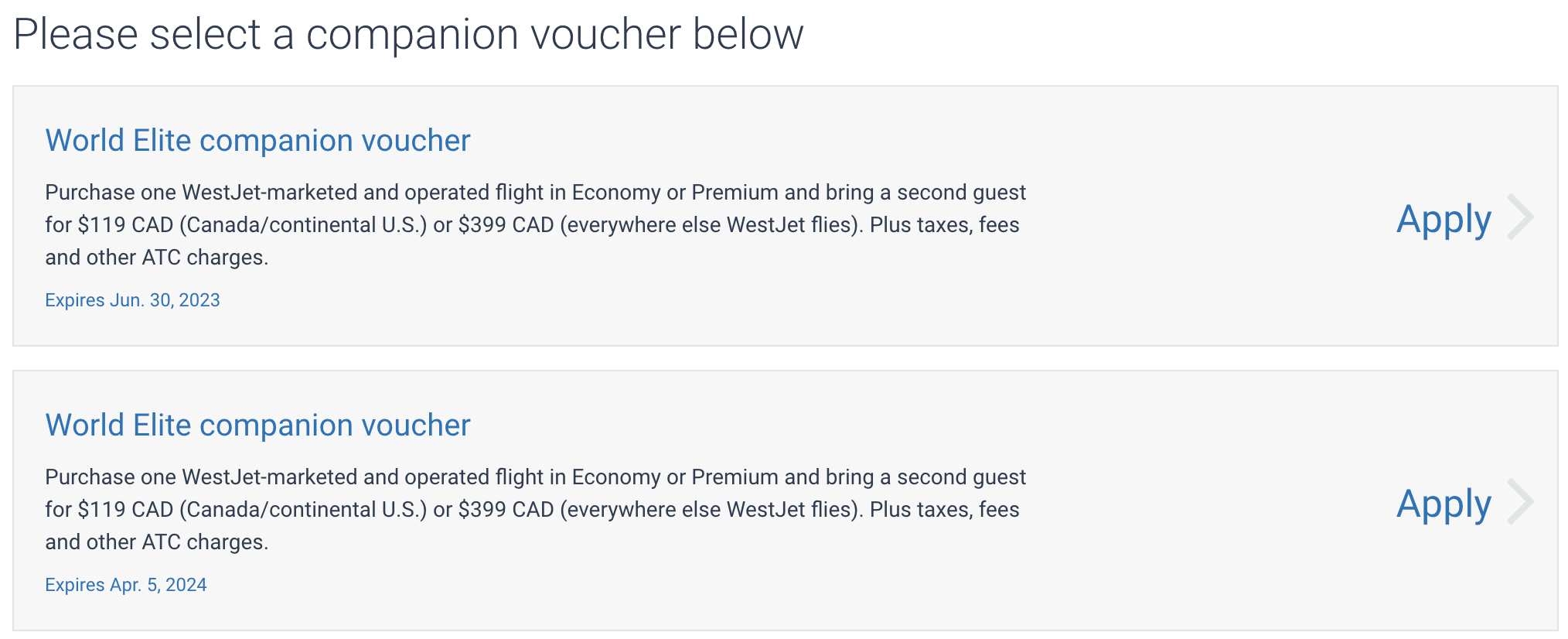Click the 'Expires Jun. 30, 2023' text
This screenshot has width=1568, height=639.
(x=132, y=300)
